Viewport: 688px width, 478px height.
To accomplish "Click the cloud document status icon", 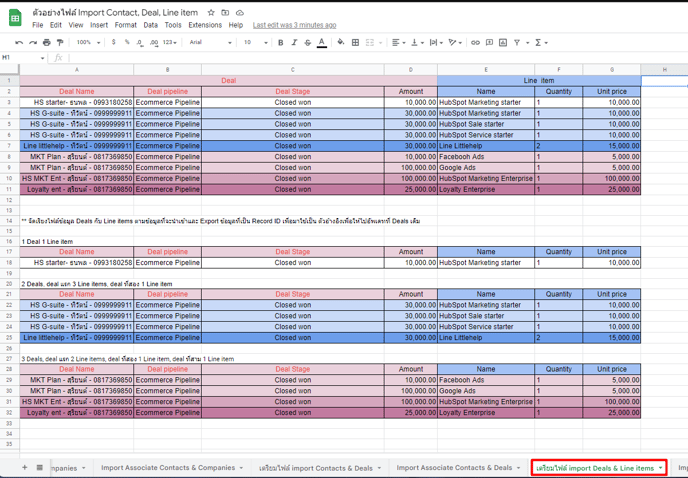I will coord(240,13).
